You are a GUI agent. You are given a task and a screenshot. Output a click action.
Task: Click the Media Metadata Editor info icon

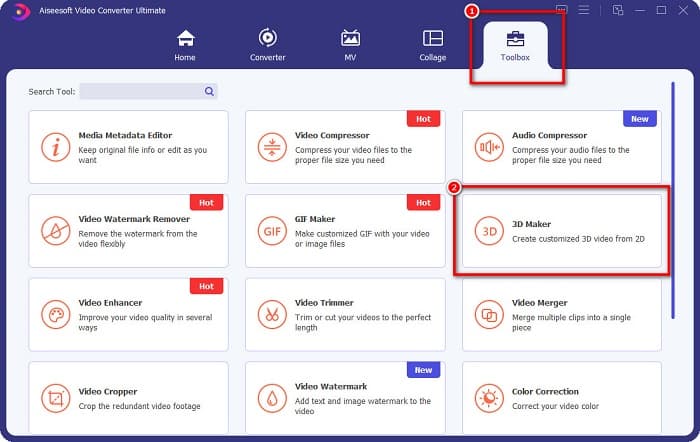[56, 147]
